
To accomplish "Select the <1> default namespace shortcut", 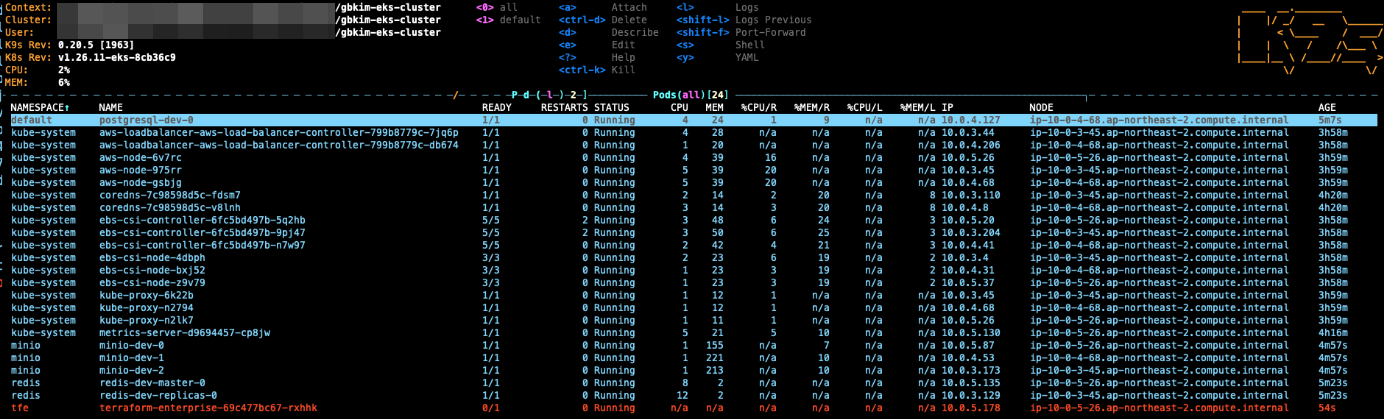I will pos(508,19).
